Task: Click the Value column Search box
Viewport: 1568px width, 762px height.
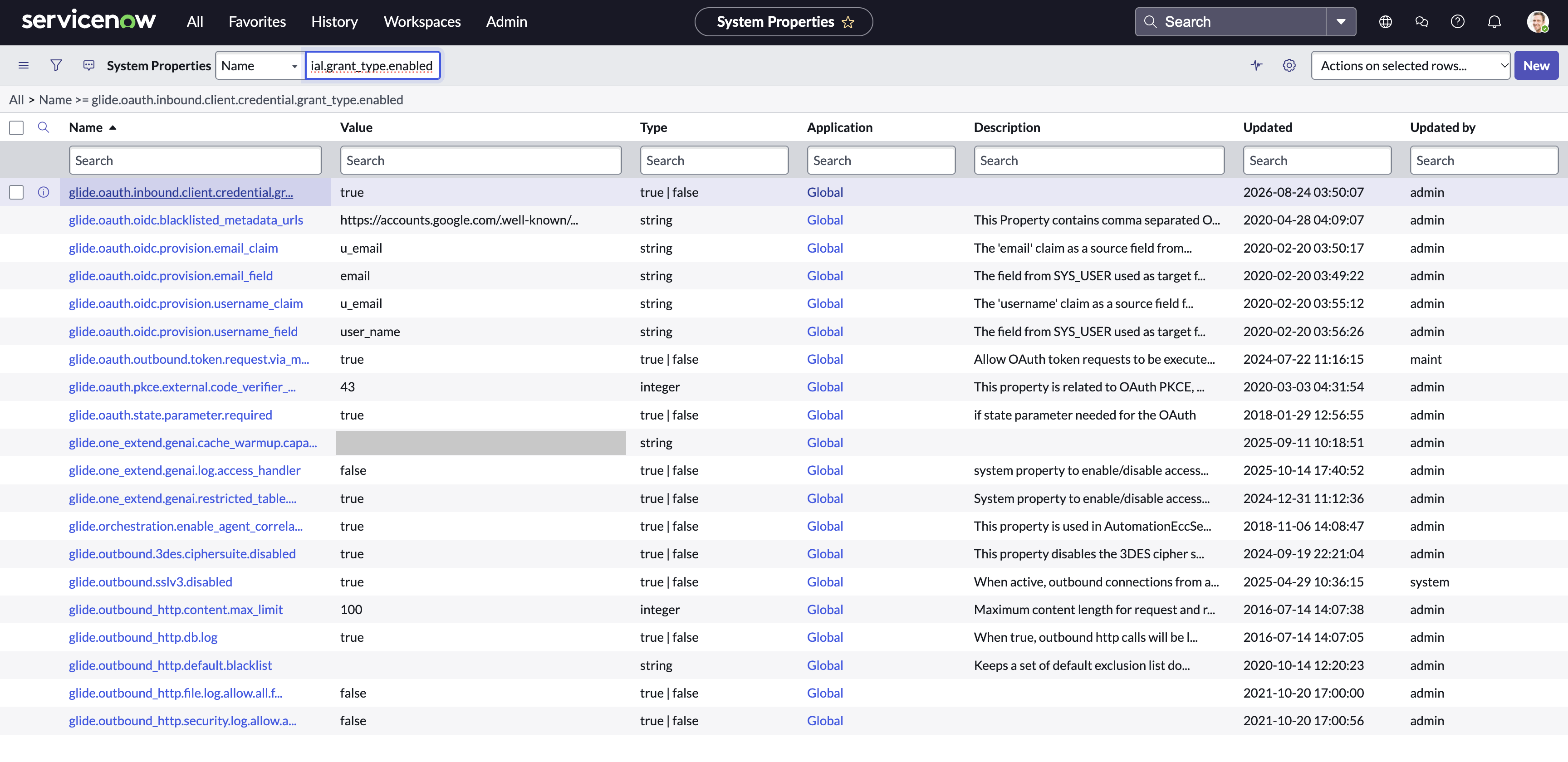Action: 480,160
